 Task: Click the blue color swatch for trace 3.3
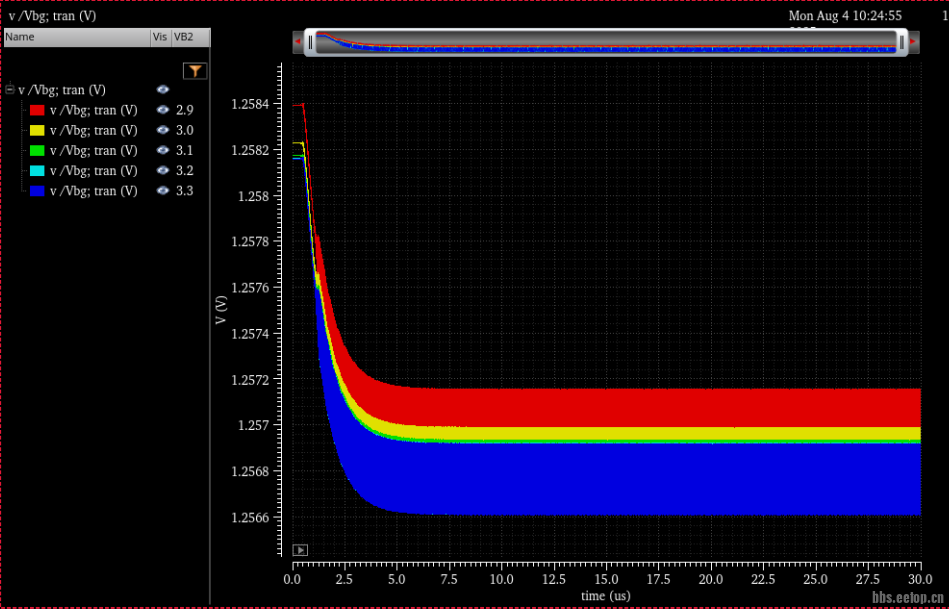38,191
